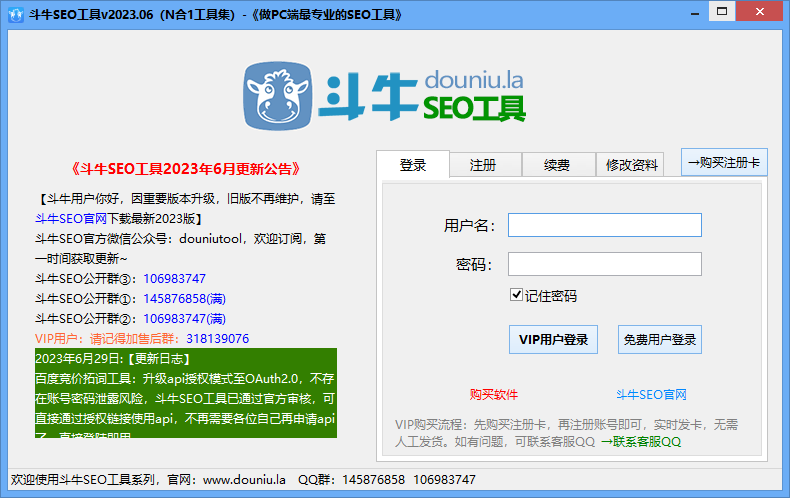Image resolution: width=790 pixels, height=498 pixels.
Task: Open the red 购买软件 link
Action: point(494,395)
